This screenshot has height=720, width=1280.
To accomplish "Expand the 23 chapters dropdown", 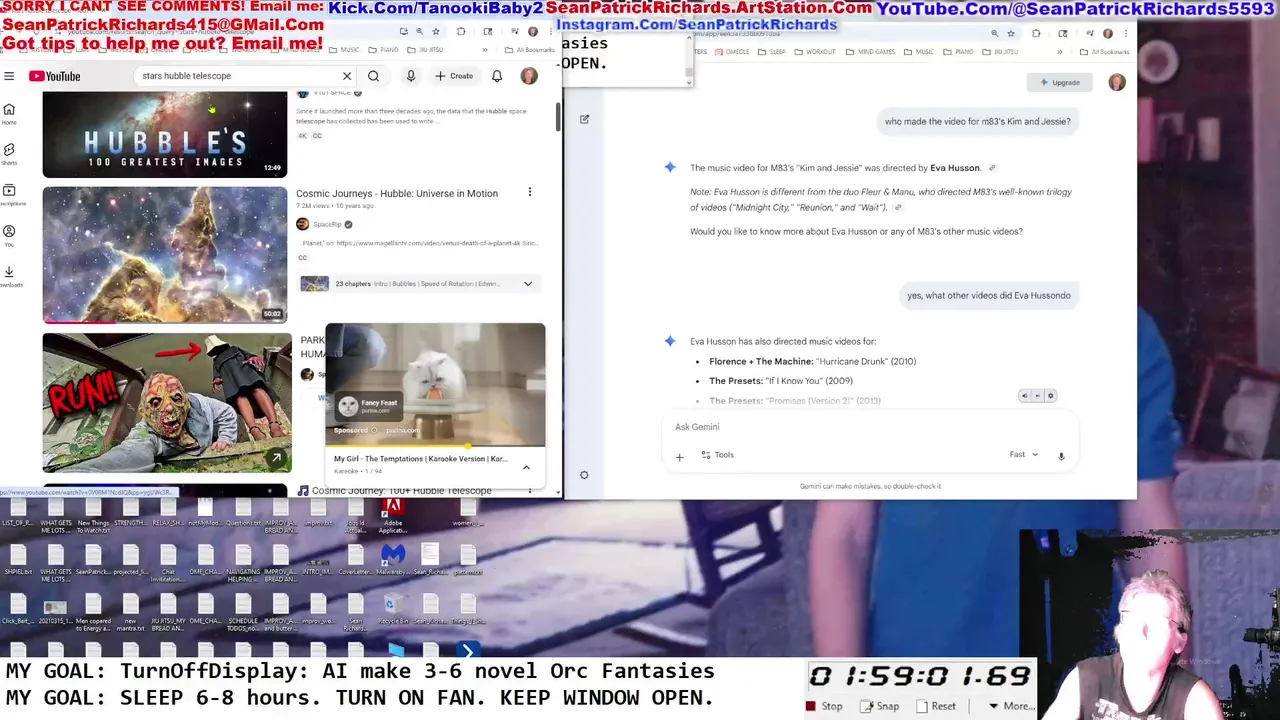I will point(528,284).
